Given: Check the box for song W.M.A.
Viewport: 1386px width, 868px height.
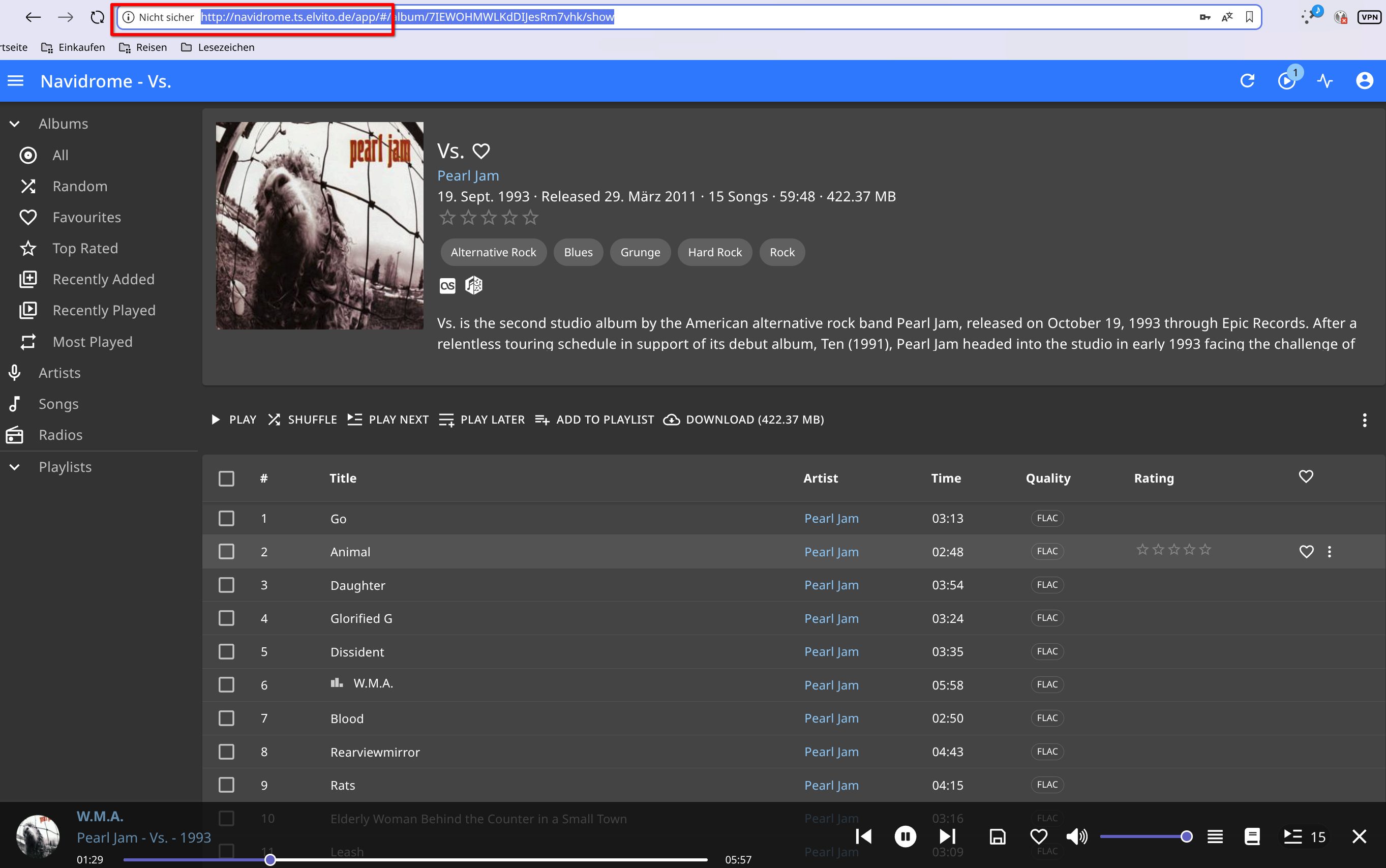Looking at the screenshot, I should tap(227, 685).
